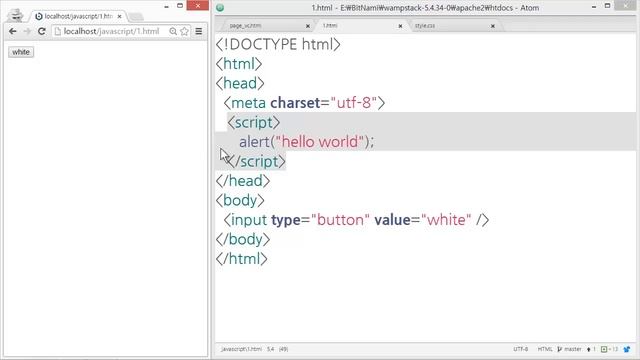Go back in the Chrome browser
The image size is (640, 360).
13,31
